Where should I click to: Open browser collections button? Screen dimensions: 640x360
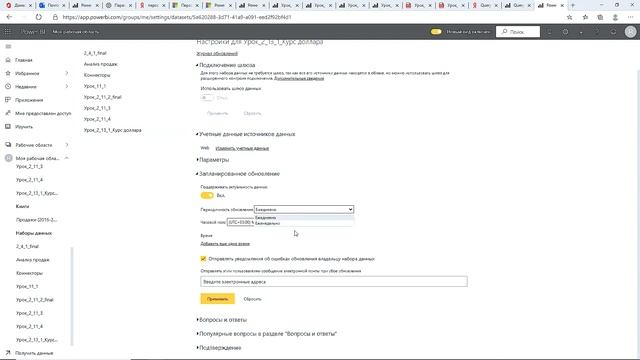click(600, 17)
